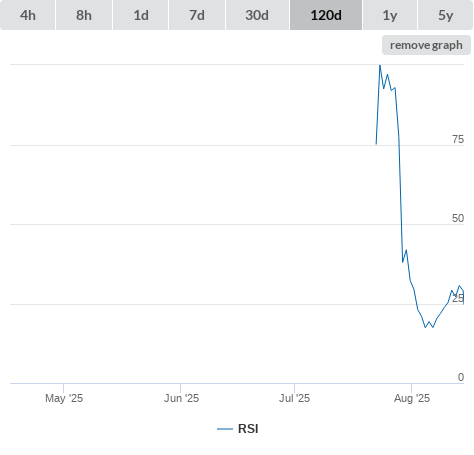Image resolution: width=474 pixels, height=455 pixels.
Task: Select the 7d range tab
Action: point(197,15)
